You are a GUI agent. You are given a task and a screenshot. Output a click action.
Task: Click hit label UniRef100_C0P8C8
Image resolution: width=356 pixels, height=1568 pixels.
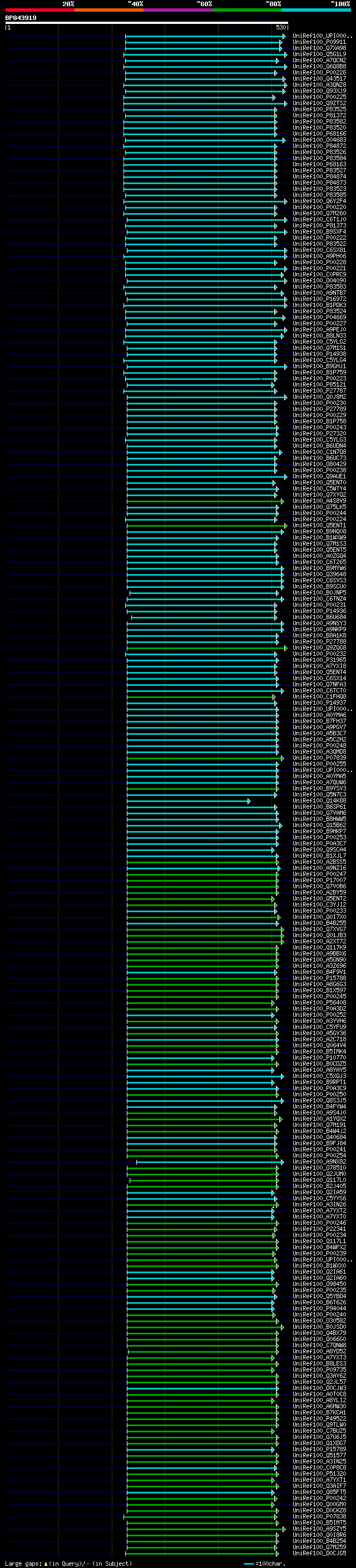(x=319, y=1467)
